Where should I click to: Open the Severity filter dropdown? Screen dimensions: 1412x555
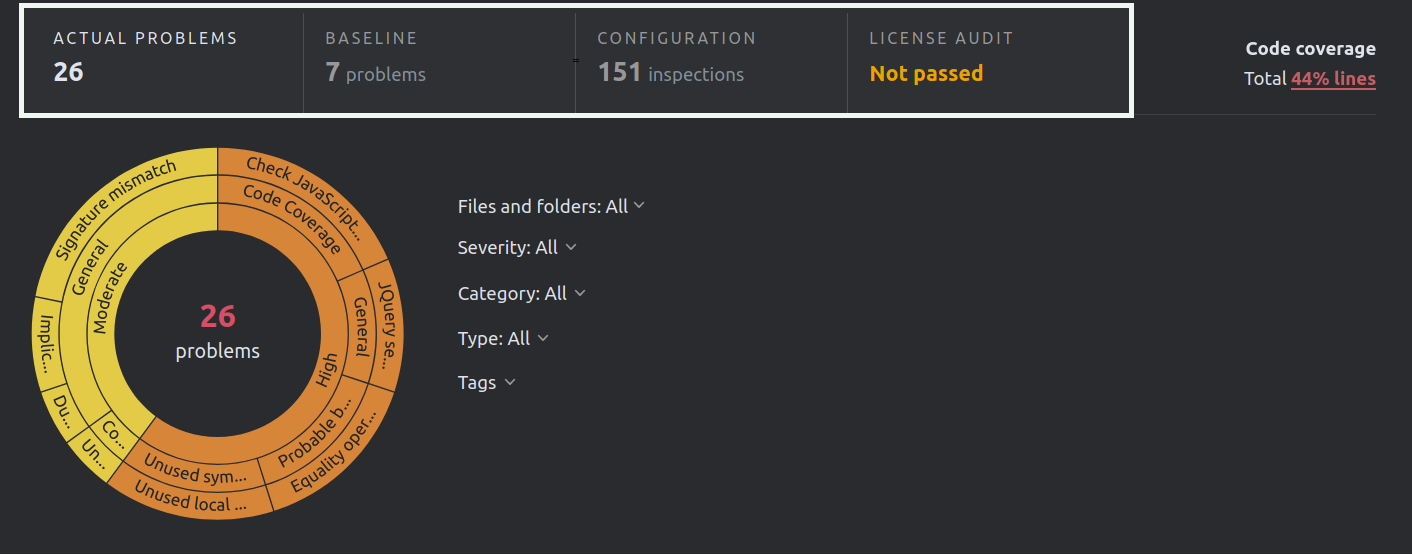coord(517,247)
